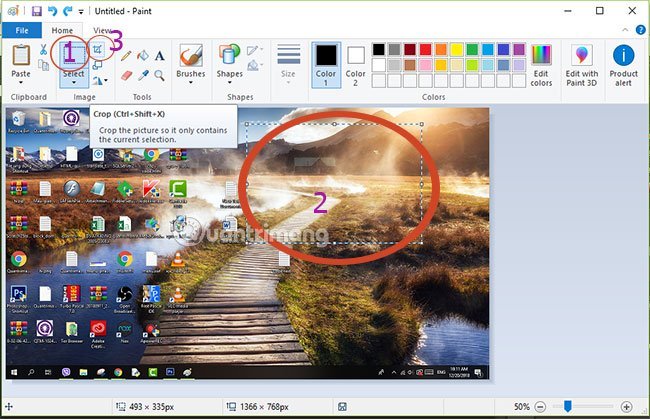Open the Product alert
This screenshot has width=650, height=419.
coord(624,63)
